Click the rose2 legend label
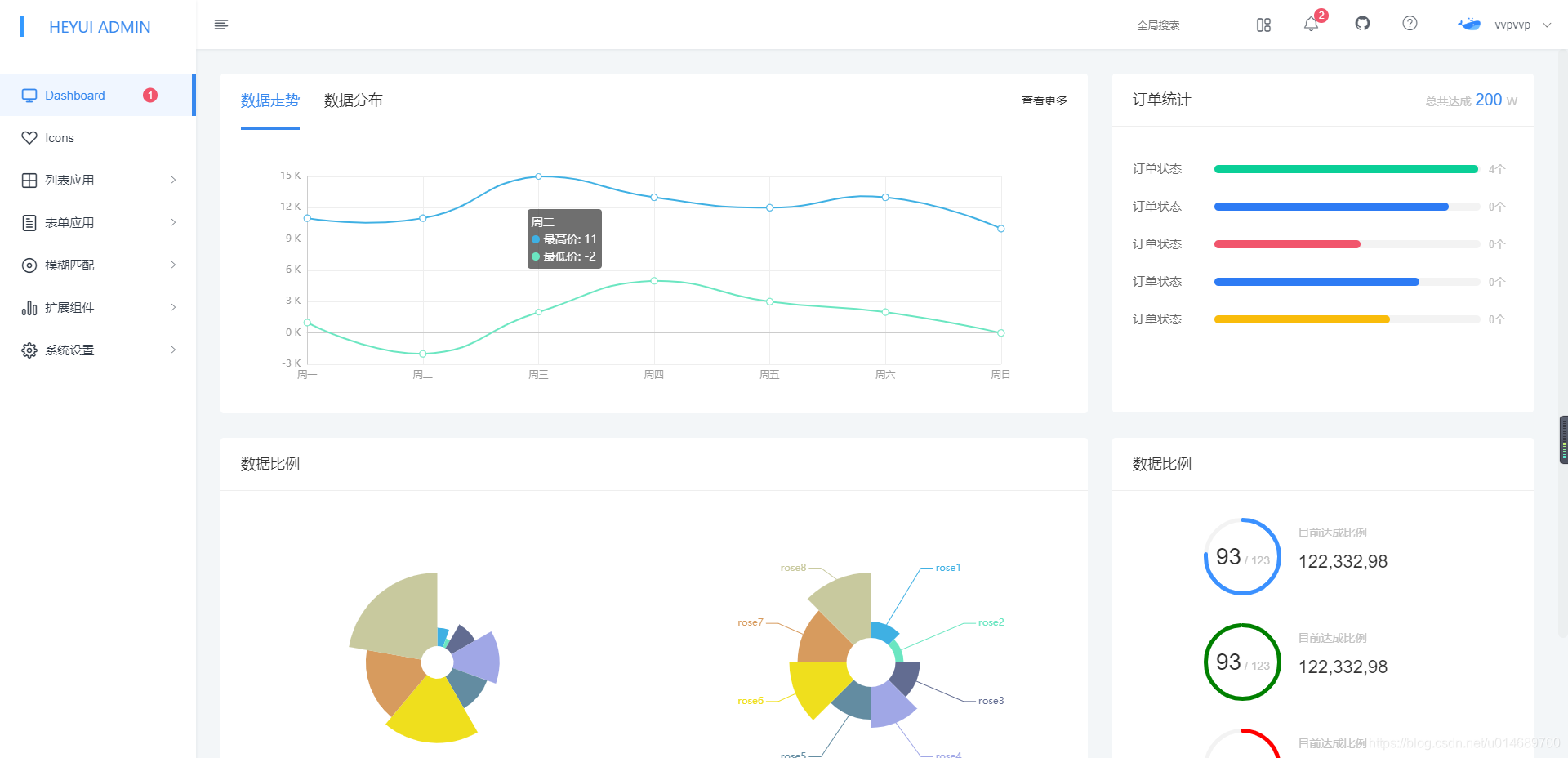The height and width of the screenshot is (758, 1568). [x=991, y=622]
